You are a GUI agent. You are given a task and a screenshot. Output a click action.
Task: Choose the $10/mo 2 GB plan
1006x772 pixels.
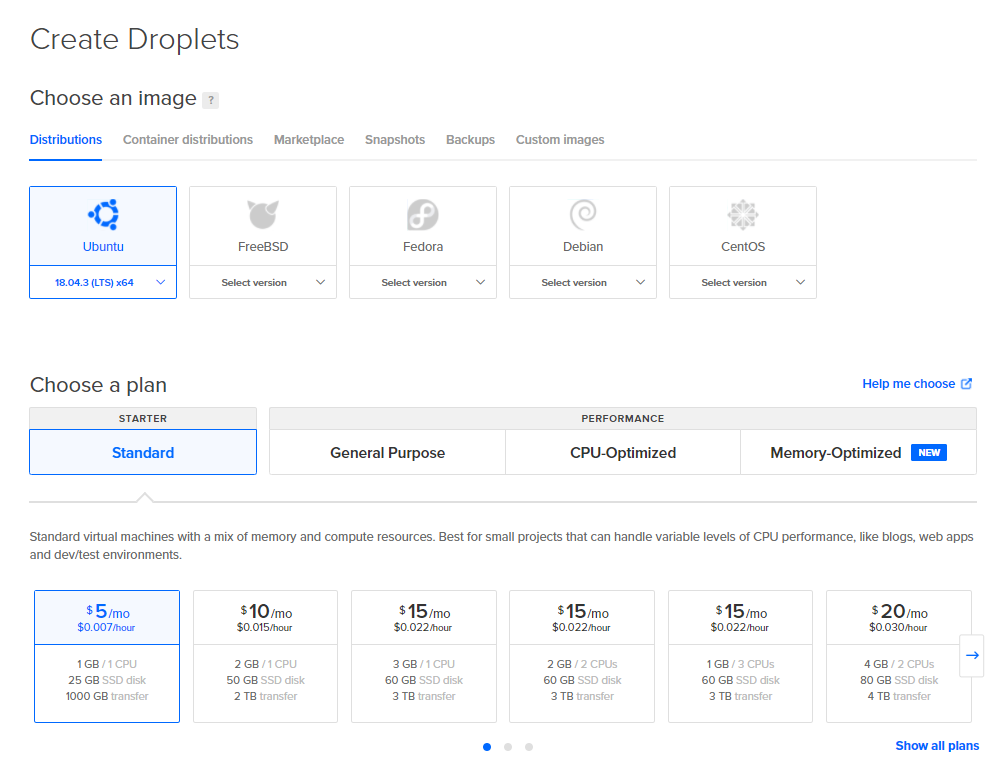tap(265, 655)
